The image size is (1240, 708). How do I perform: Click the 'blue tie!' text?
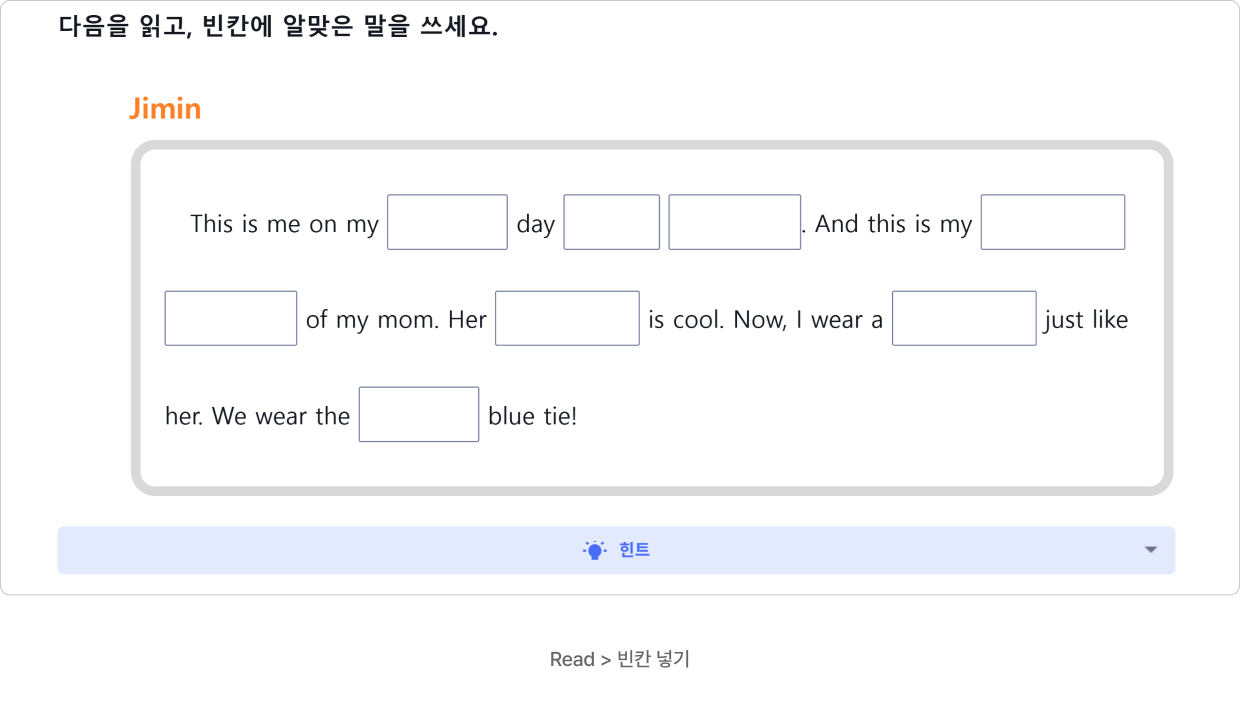(x=533, y=416)
